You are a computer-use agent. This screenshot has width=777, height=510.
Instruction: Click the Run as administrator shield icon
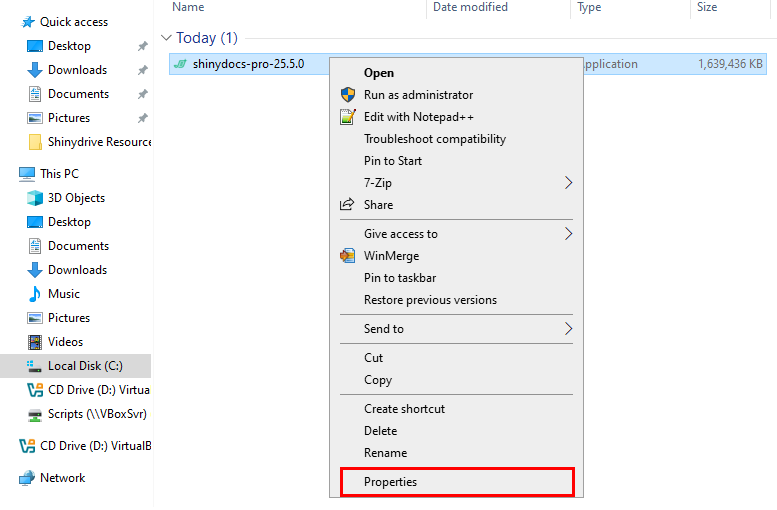347,95
